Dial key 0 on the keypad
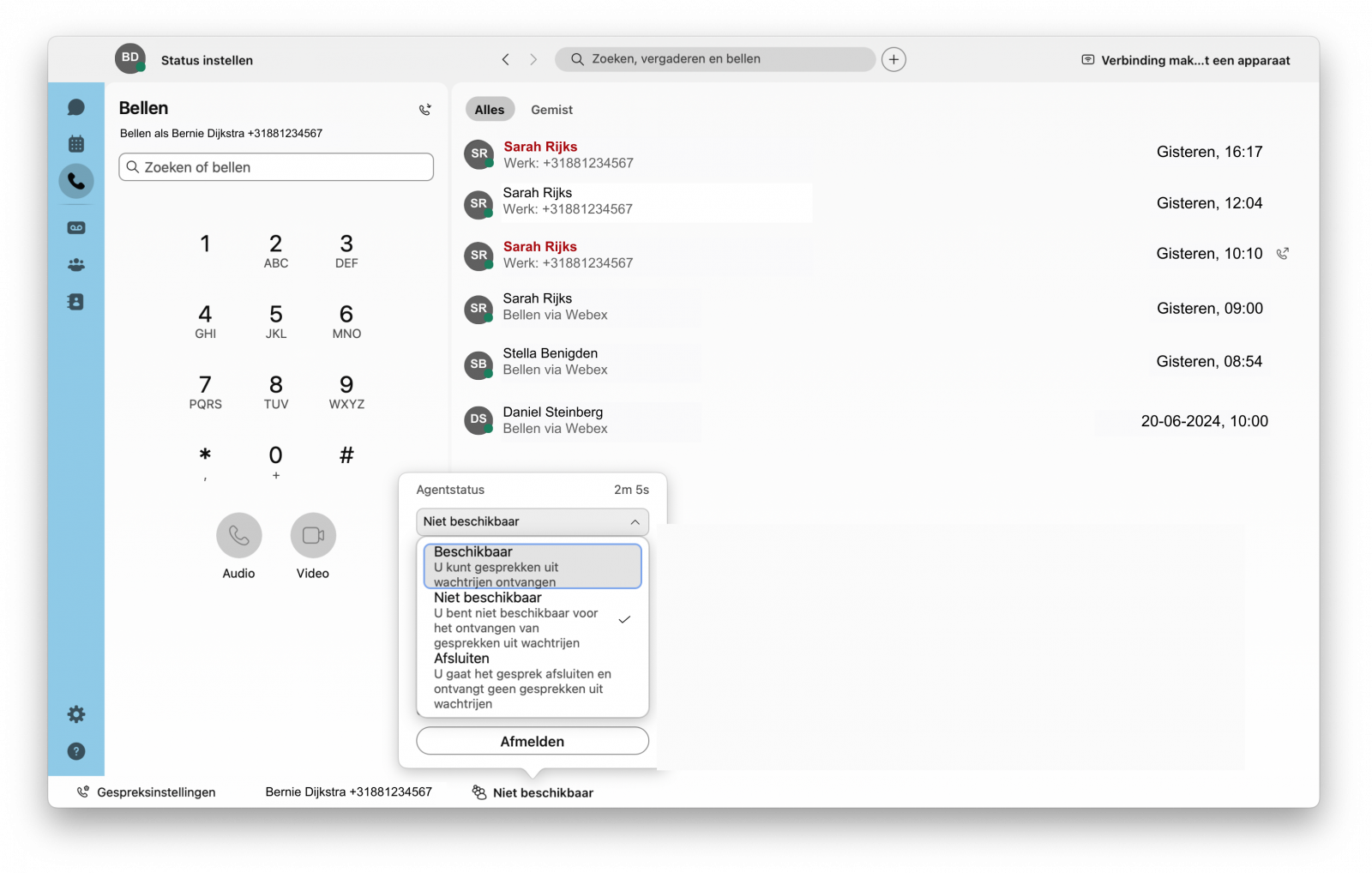The height and width of the screenshot is (873, 1372). click(x=276, y=461)
